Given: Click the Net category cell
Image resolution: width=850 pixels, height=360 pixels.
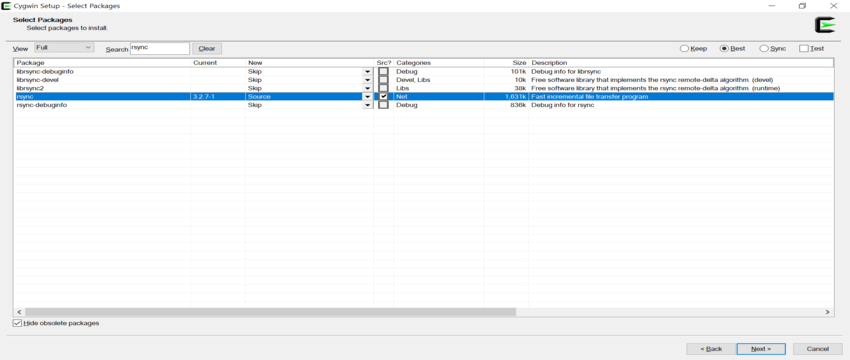Looking at the screenshot, I should [401, 97].
